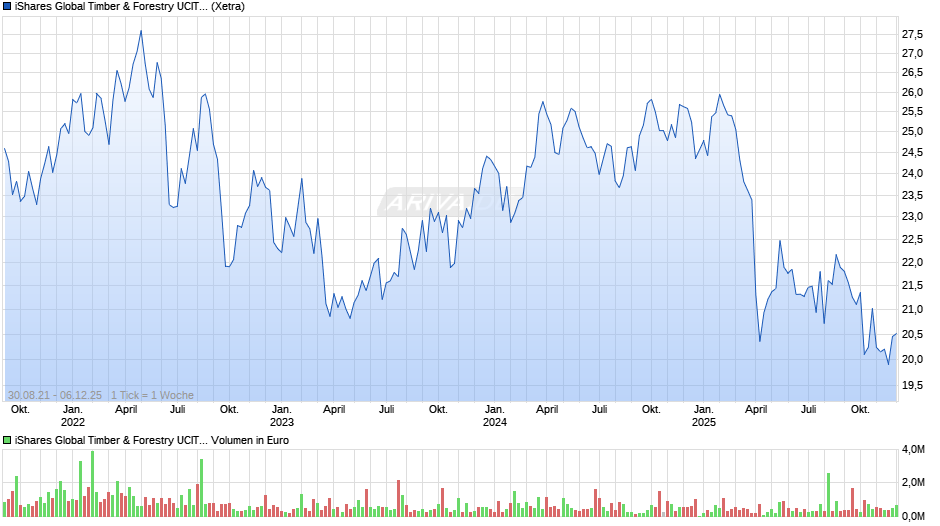Click the 24,5 price axis label
940x526 pixels.
[912, 152]
